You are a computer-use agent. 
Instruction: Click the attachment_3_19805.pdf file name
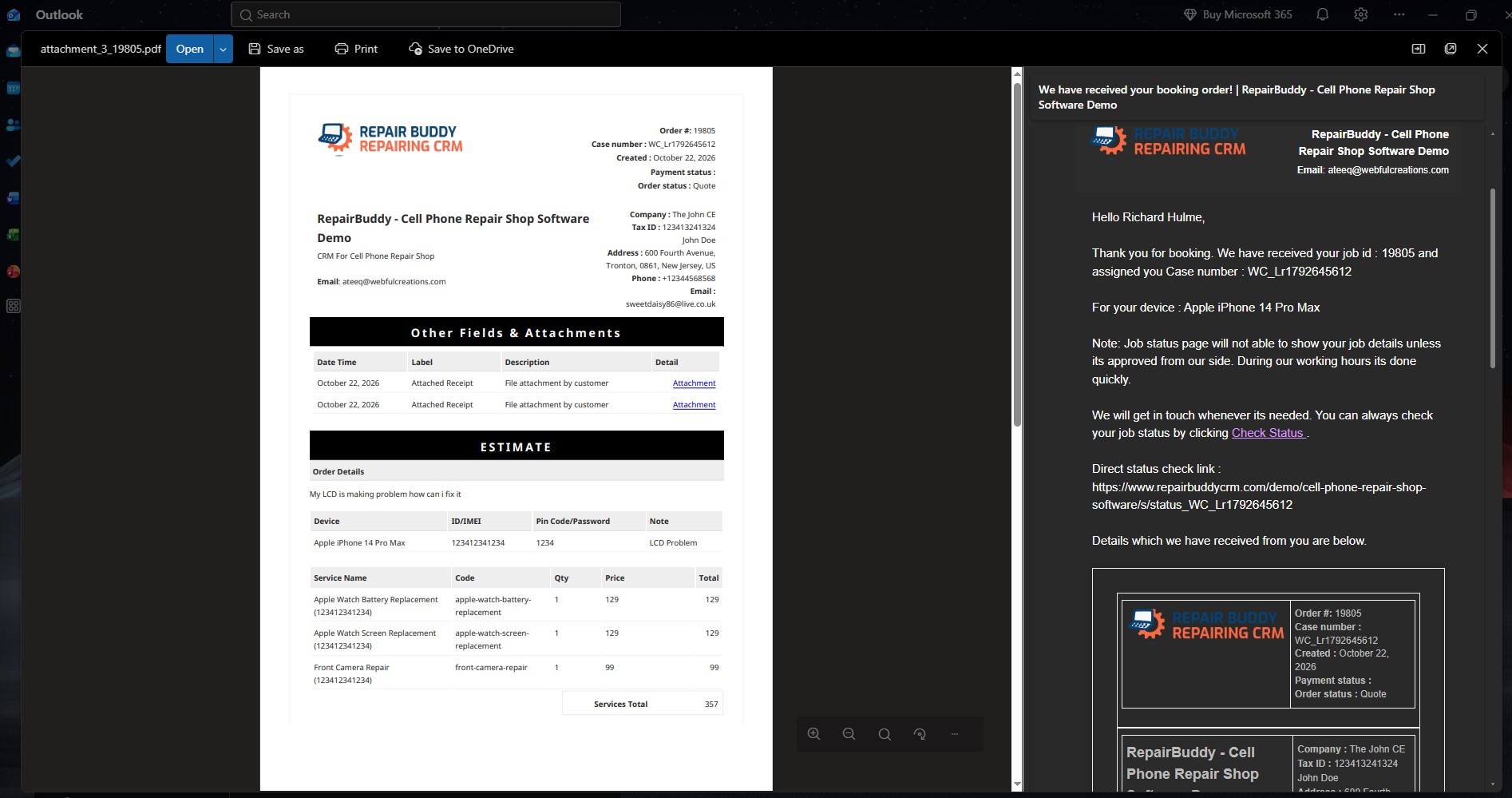tap(101, 49)
